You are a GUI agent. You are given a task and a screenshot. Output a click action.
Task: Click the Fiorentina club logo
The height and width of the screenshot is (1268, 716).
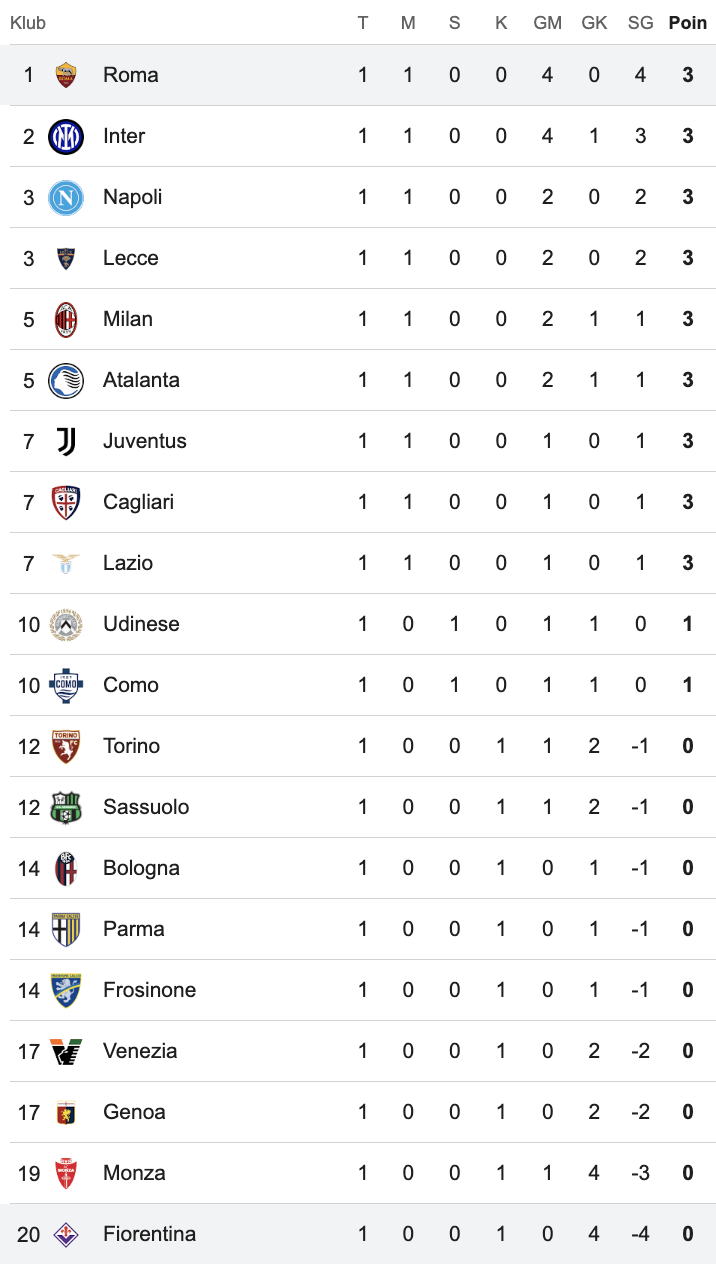tap(66, 1234)
